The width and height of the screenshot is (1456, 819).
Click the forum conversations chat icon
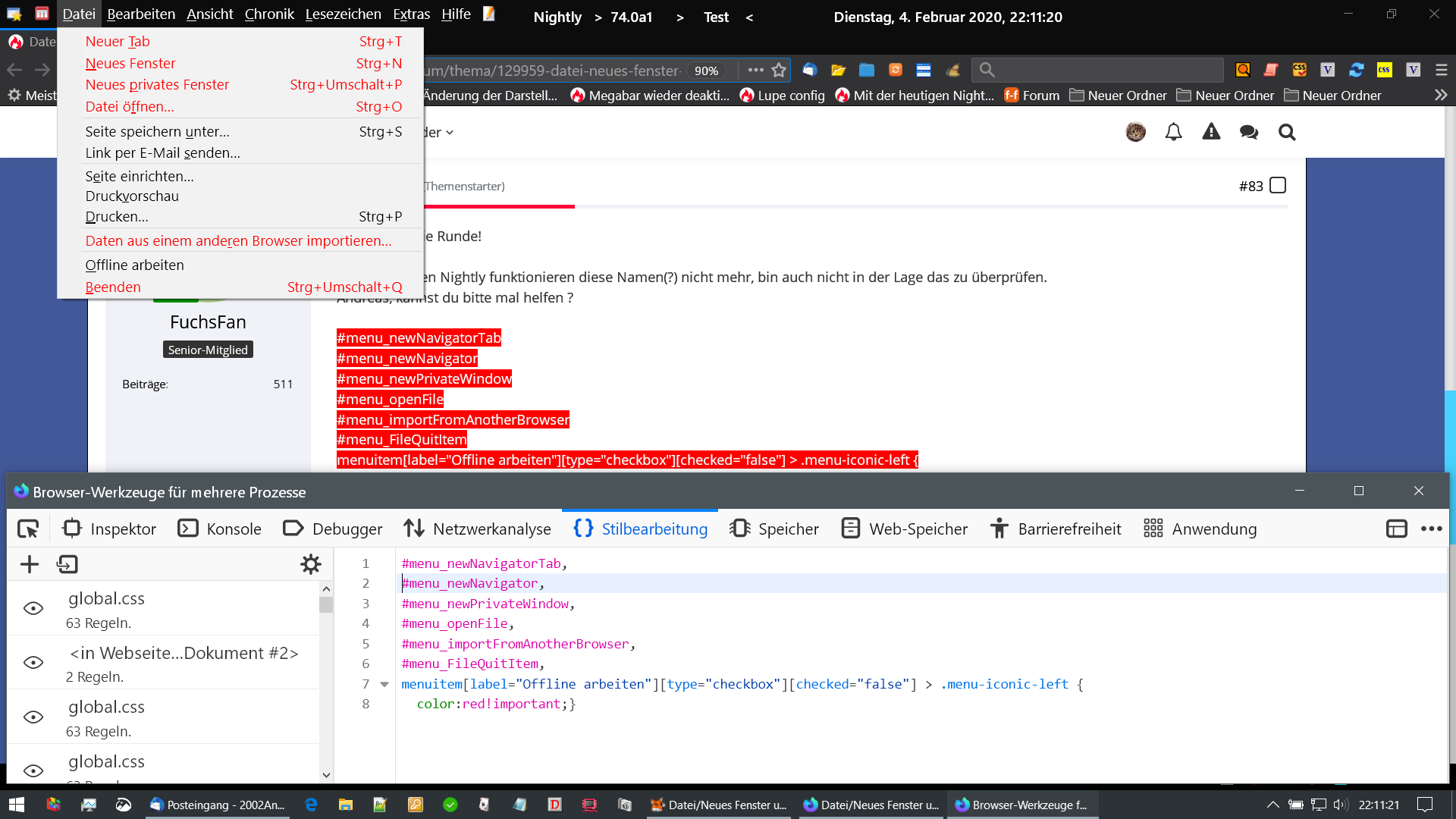point(1249,132)
